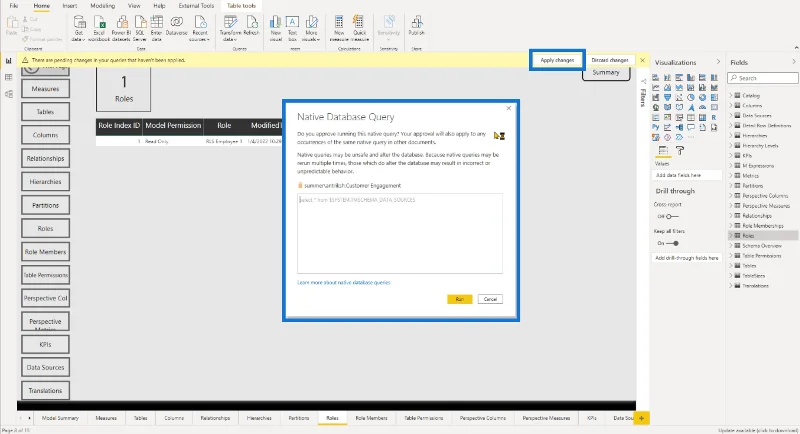800x434 pixels.
Task: Click Add data fields here well
Action: pos(687,175)
